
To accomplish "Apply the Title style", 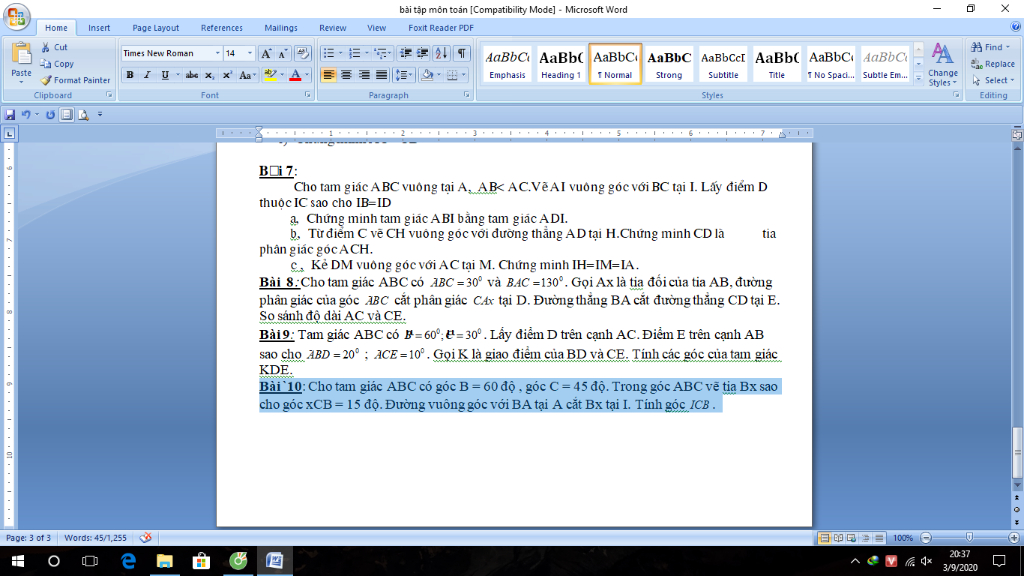I will (x=776, y=64).
